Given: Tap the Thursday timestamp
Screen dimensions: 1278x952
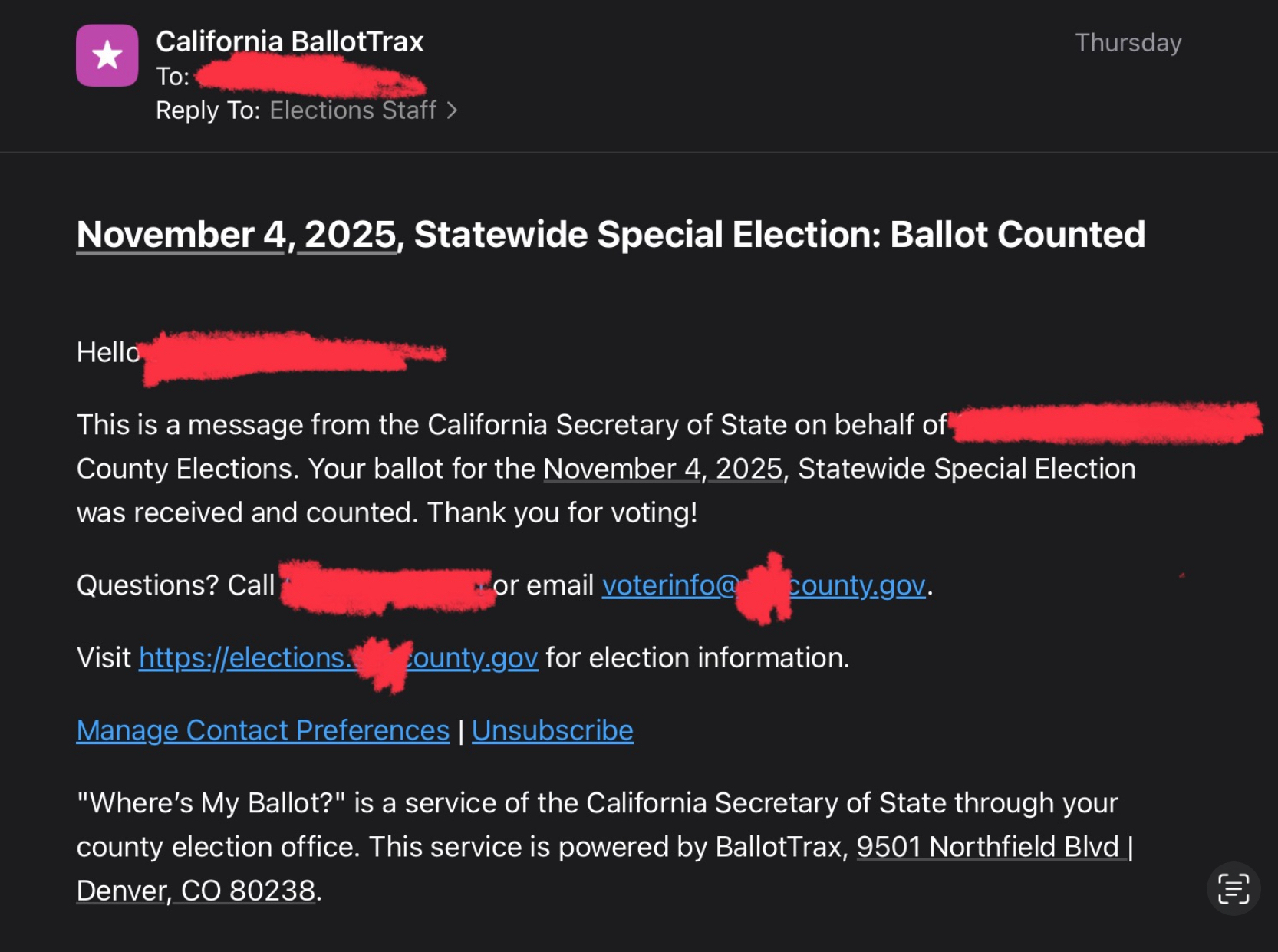Looking at the screenshot, I should (1128, 43).
